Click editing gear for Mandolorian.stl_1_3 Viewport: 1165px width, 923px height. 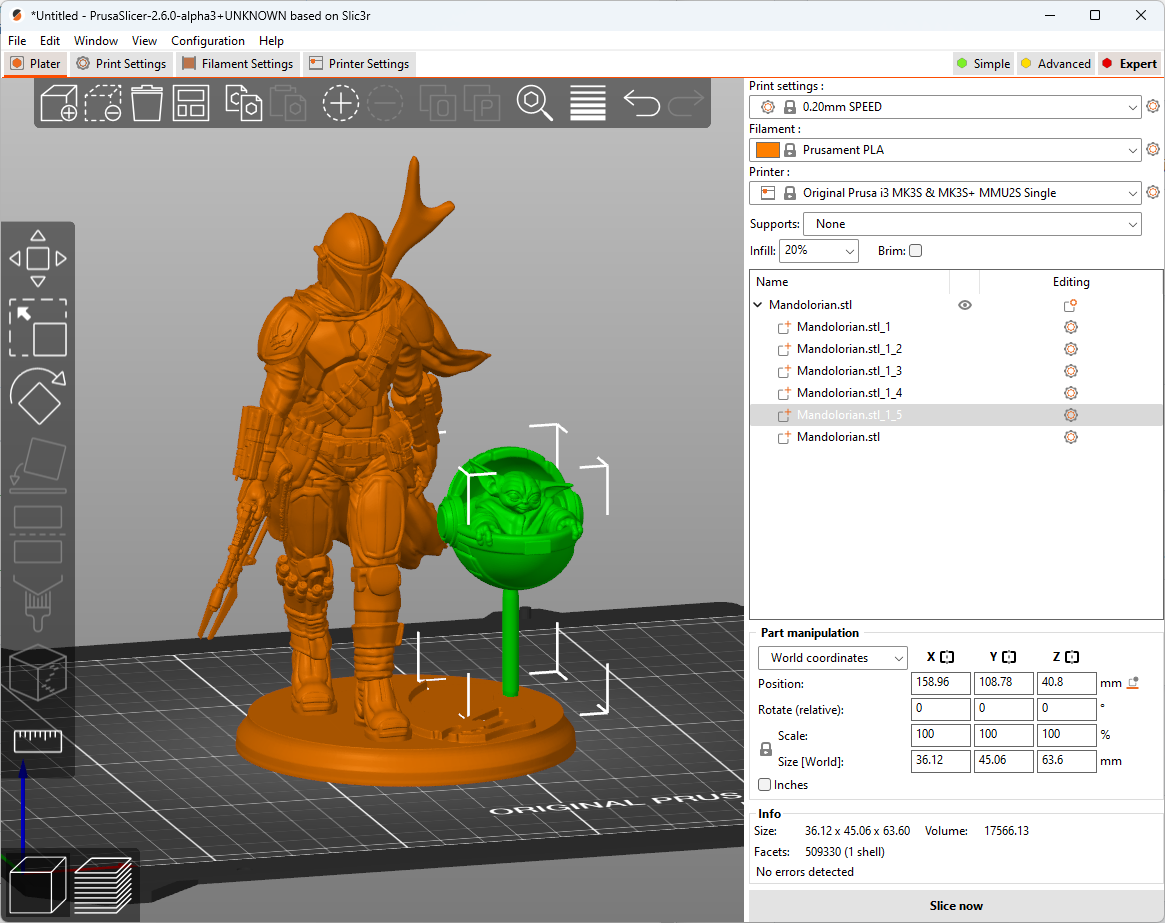[1071, 371]
